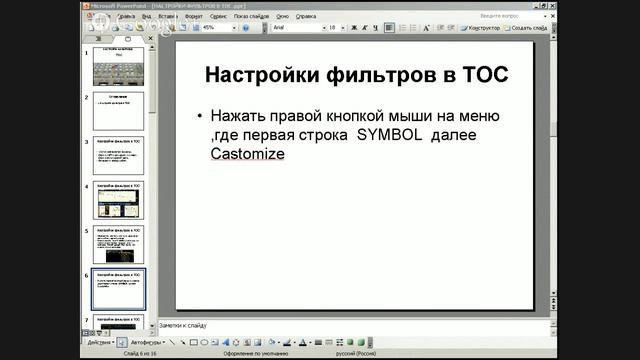Select slide 3 thumbnail

118,156
